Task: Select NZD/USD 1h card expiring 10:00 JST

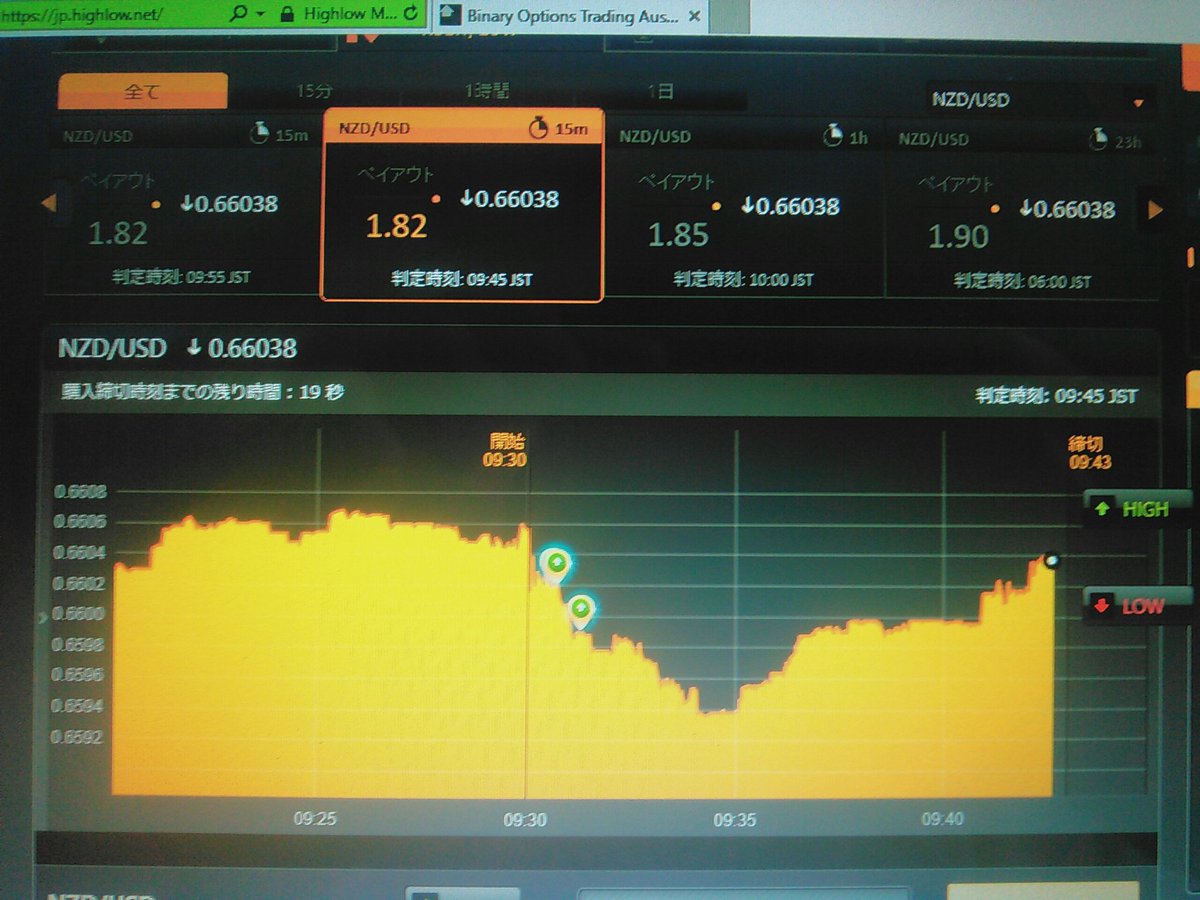Action: click(x=743, y=210)
